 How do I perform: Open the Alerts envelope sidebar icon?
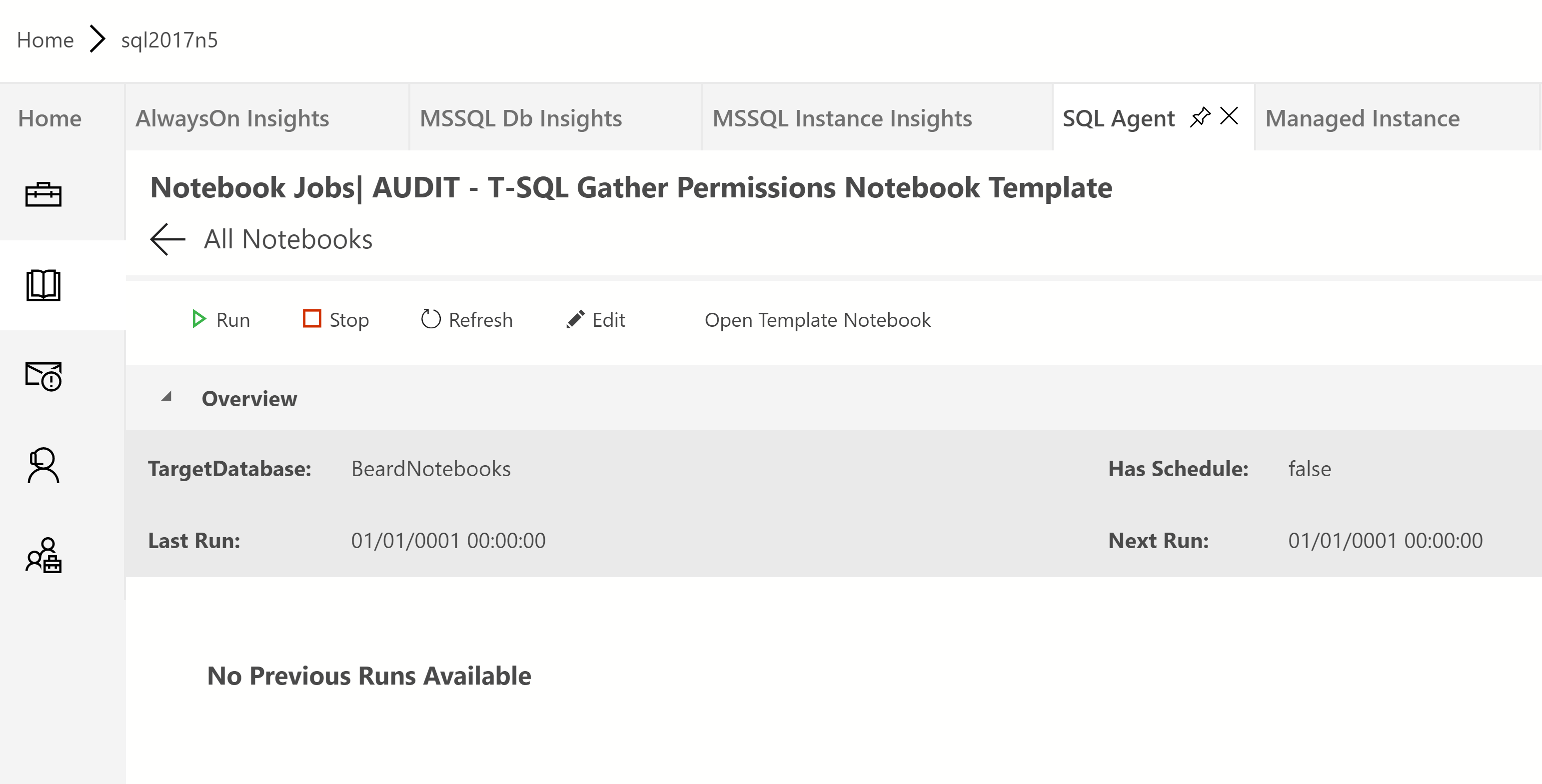pyautogui.click(x=43, y=376)
